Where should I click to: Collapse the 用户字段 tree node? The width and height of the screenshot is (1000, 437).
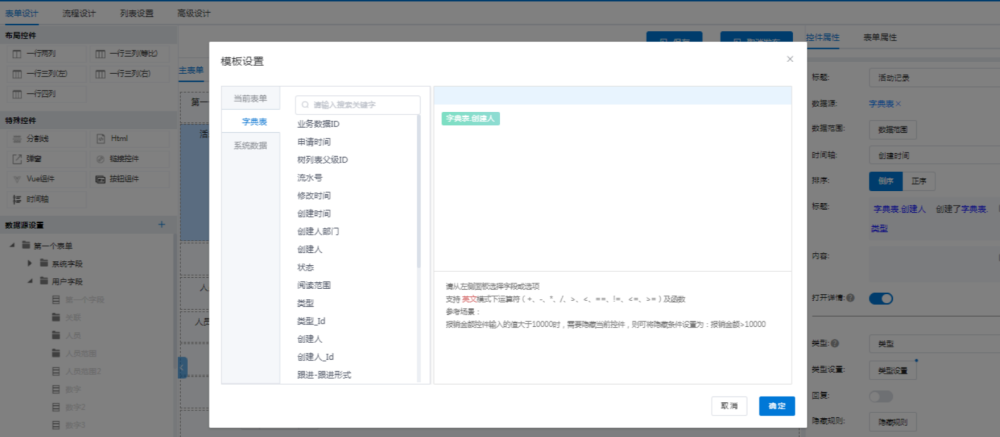click(x=30, y=282)
